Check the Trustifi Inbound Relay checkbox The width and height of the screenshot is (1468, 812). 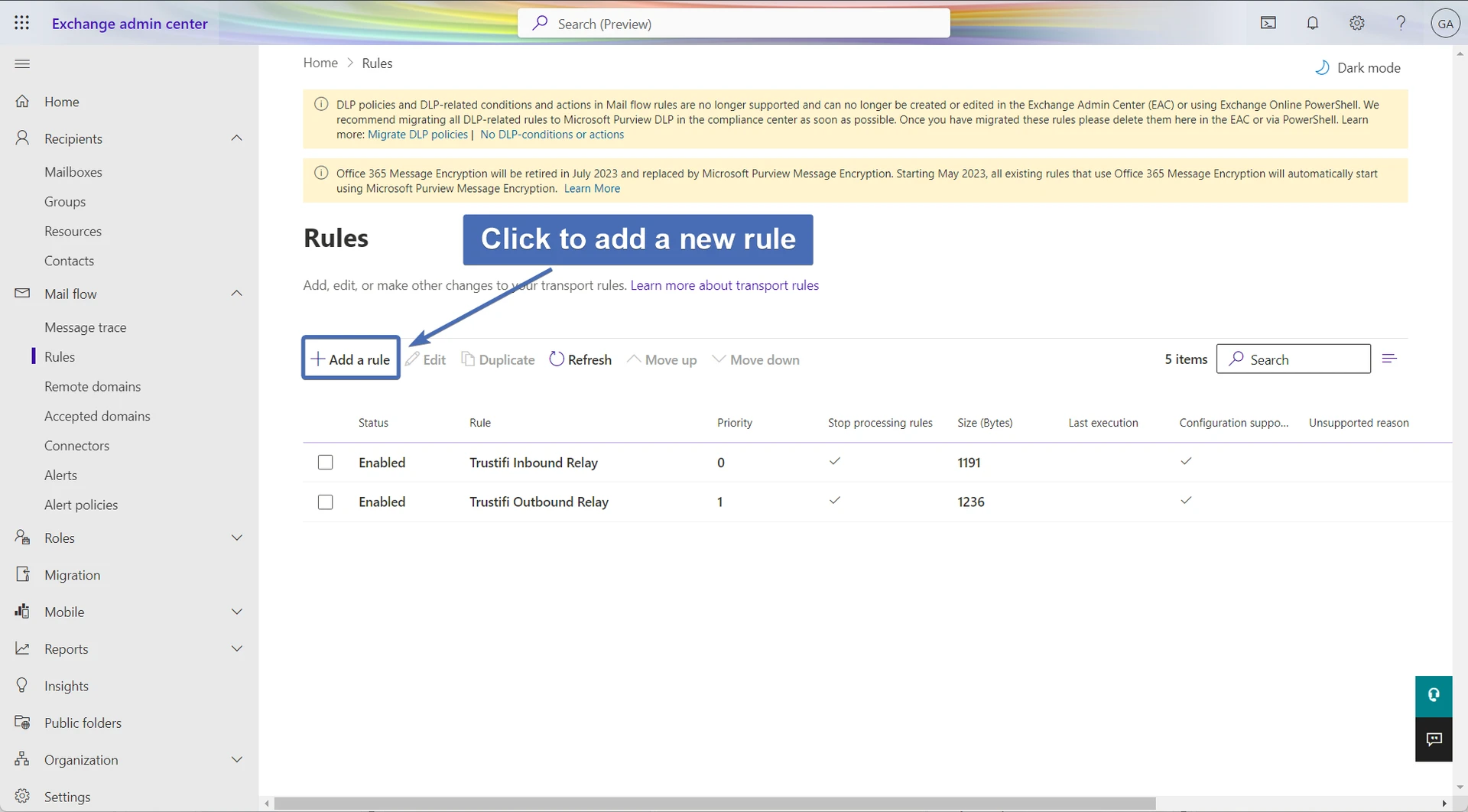326,463
